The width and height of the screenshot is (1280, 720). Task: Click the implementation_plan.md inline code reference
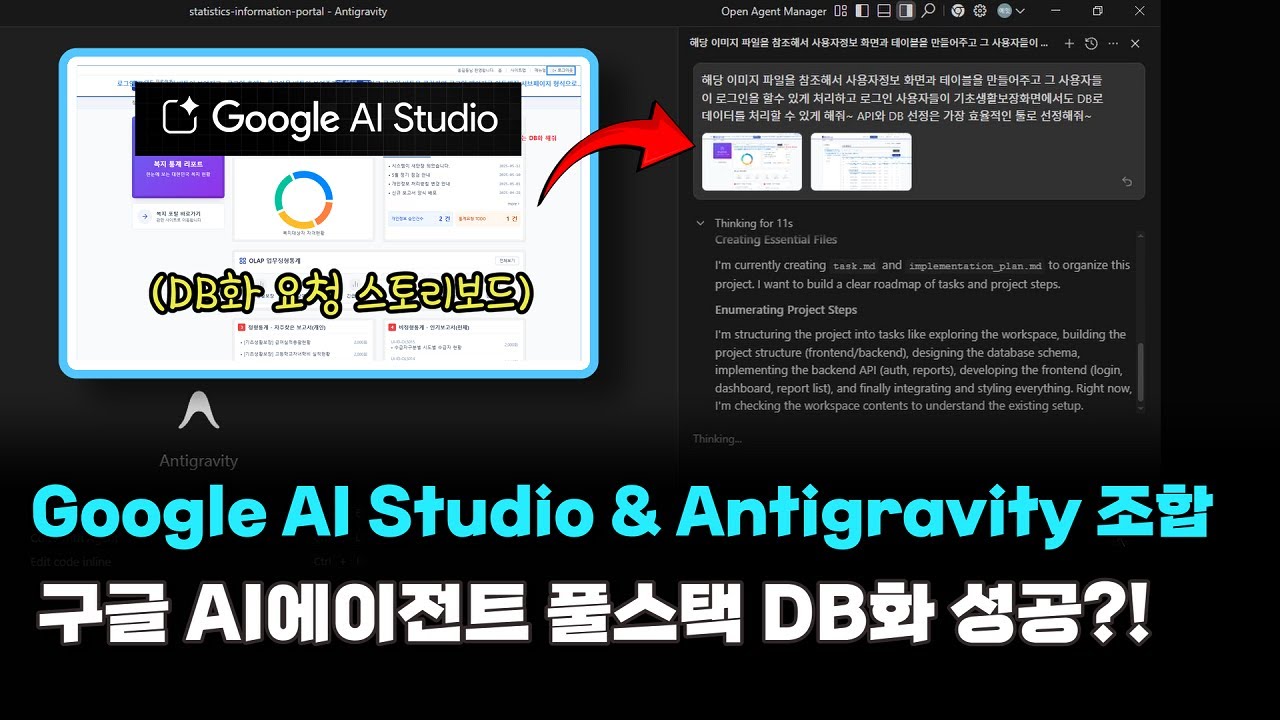(975, 266)
